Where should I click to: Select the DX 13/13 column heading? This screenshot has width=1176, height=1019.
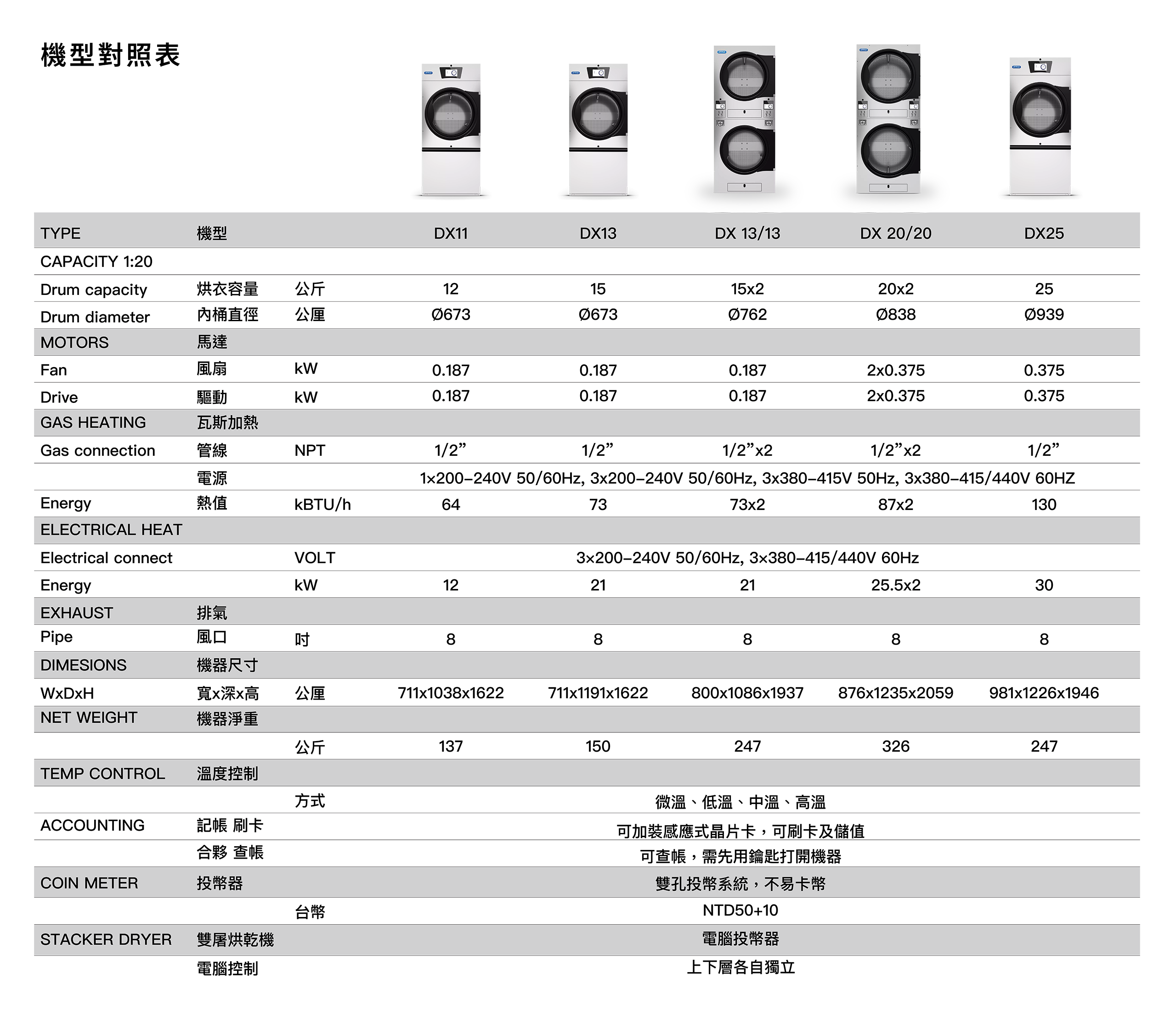[747, 233]
